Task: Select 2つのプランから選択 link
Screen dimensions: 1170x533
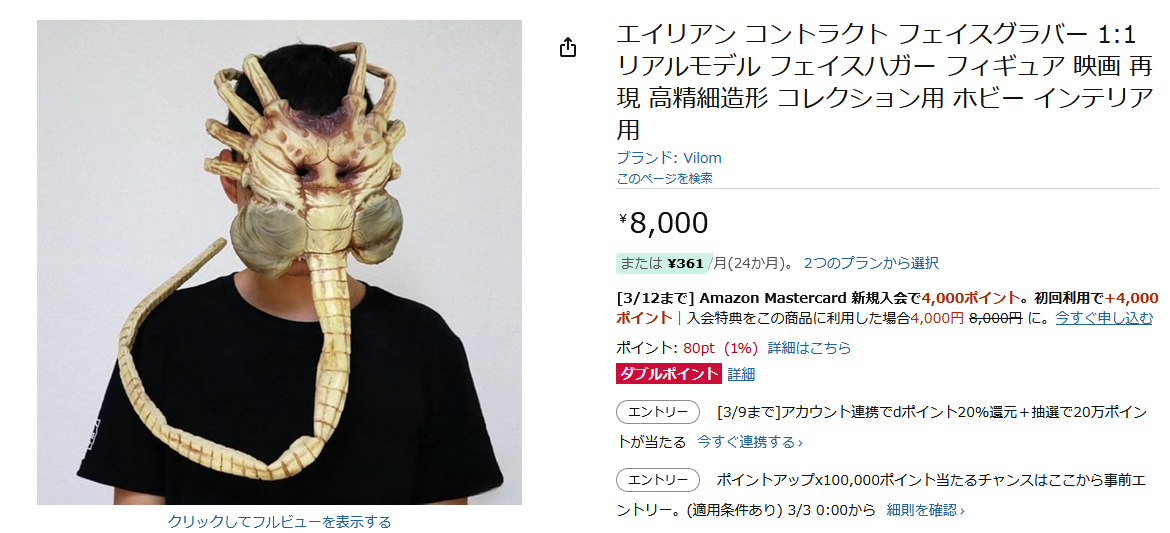Action: 871,263
